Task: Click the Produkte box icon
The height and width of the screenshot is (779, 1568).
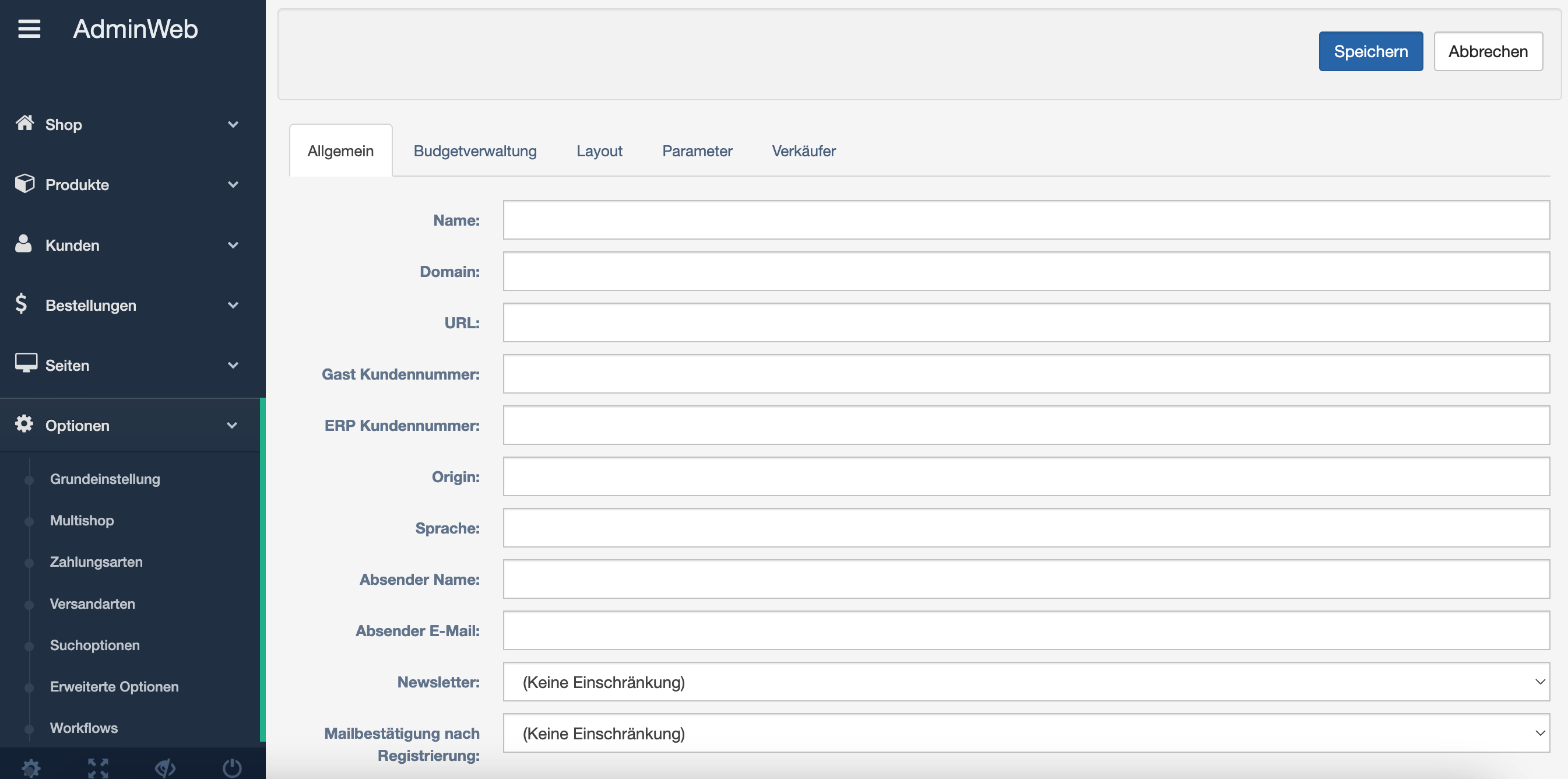Action: tap(25, 183)
